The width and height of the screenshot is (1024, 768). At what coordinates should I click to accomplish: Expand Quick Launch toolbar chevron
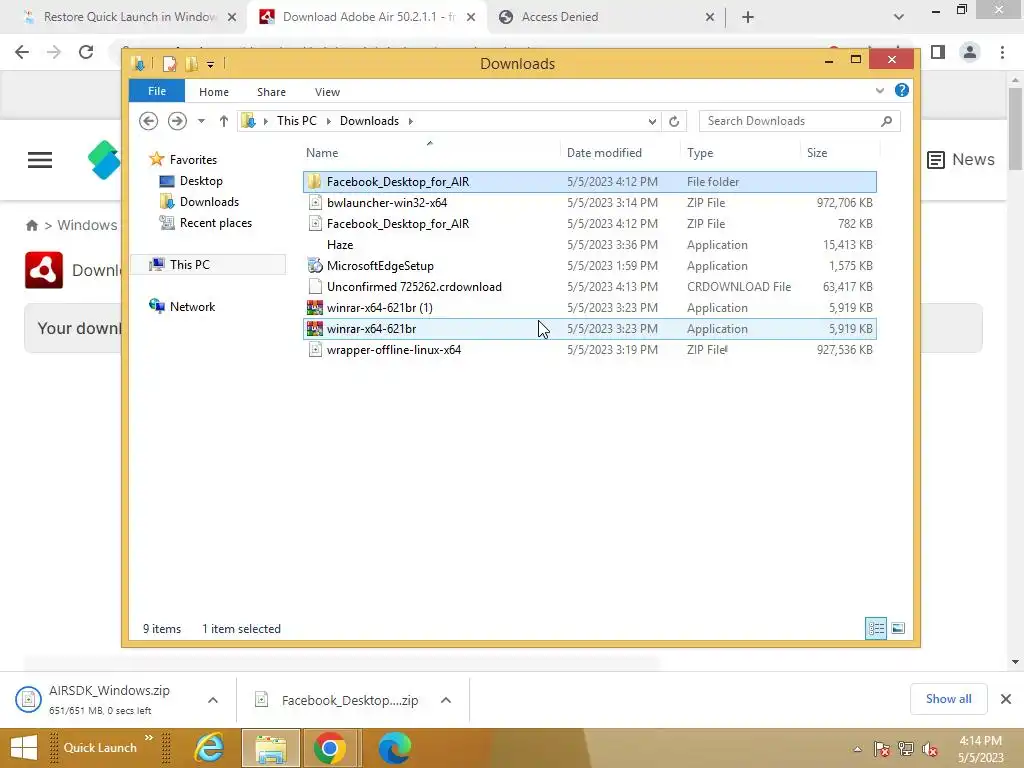coord(149,738)
